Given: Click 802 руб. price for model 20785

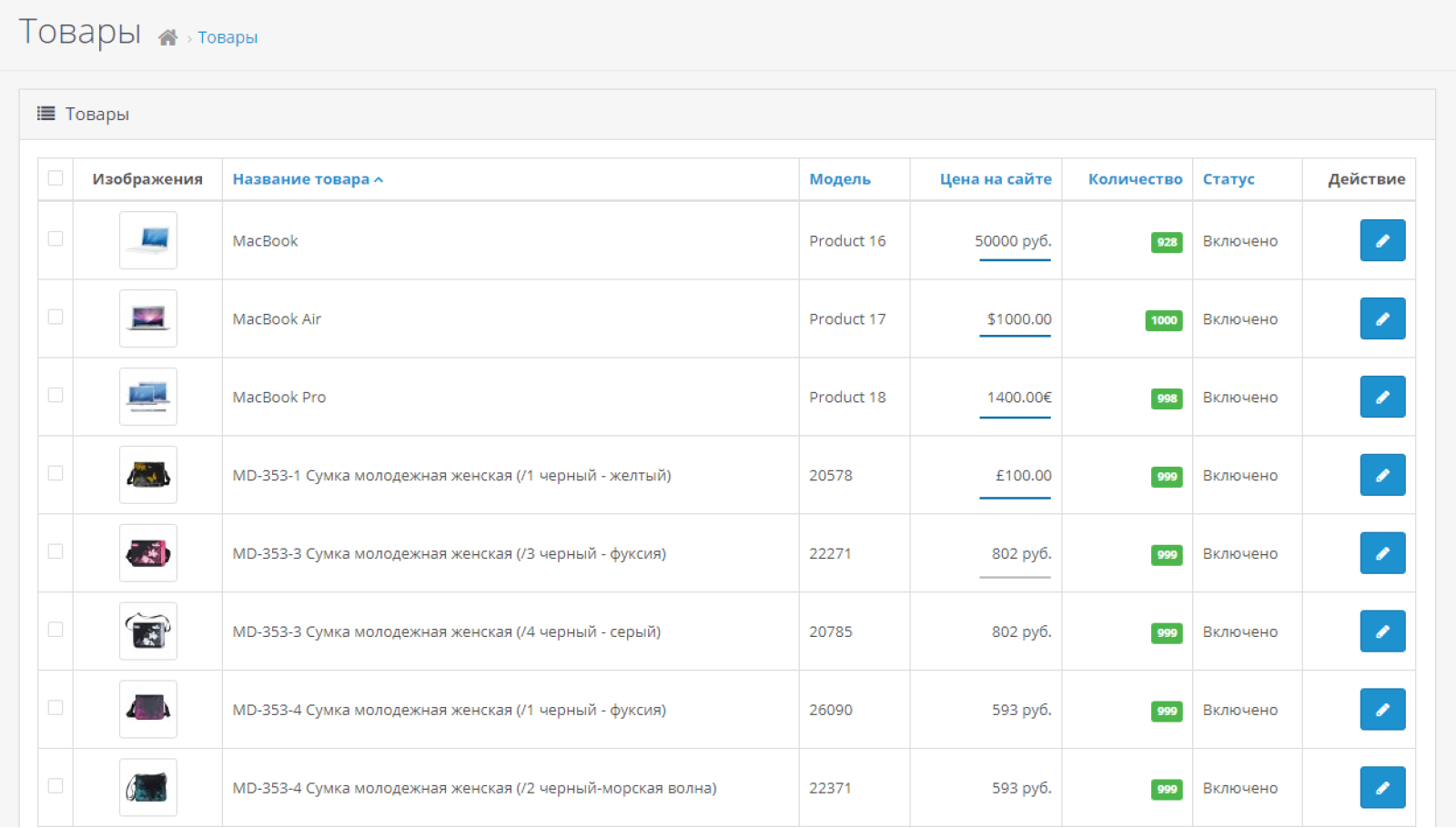Looking at the screenshot, I should [1022, 632].
